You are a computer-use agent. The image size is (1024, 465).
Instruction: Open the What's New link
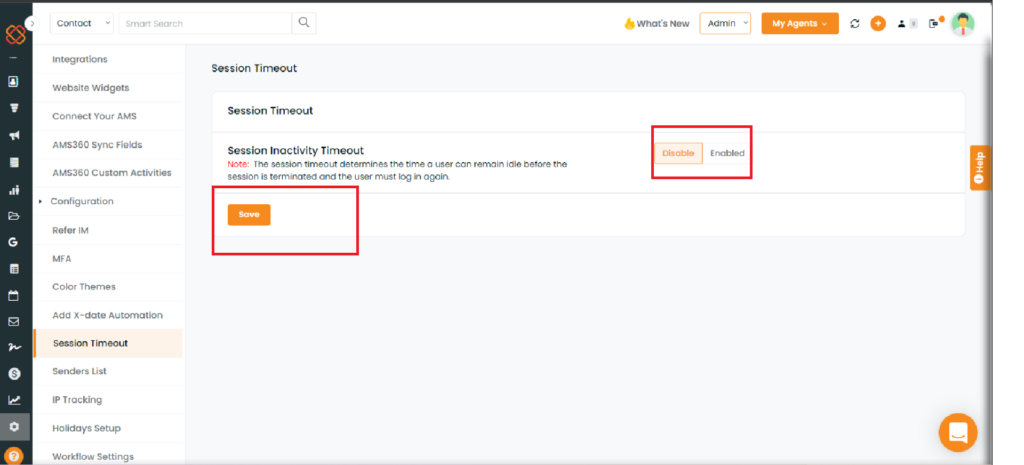coord(656,24)
